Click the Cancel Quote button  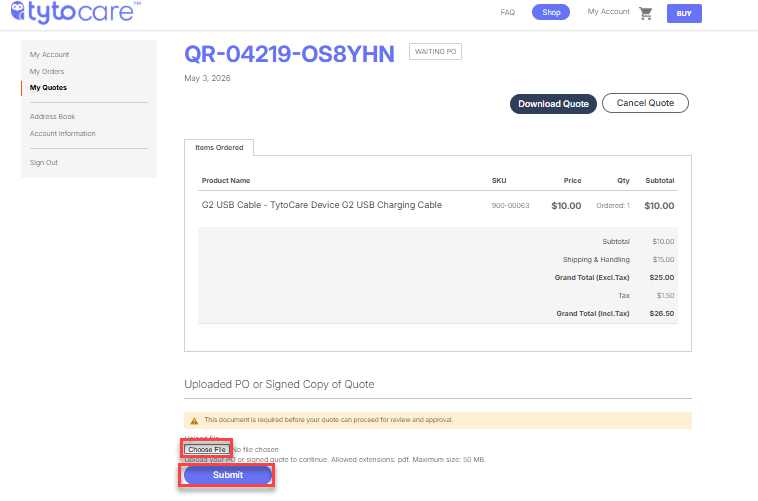point(645,103)
